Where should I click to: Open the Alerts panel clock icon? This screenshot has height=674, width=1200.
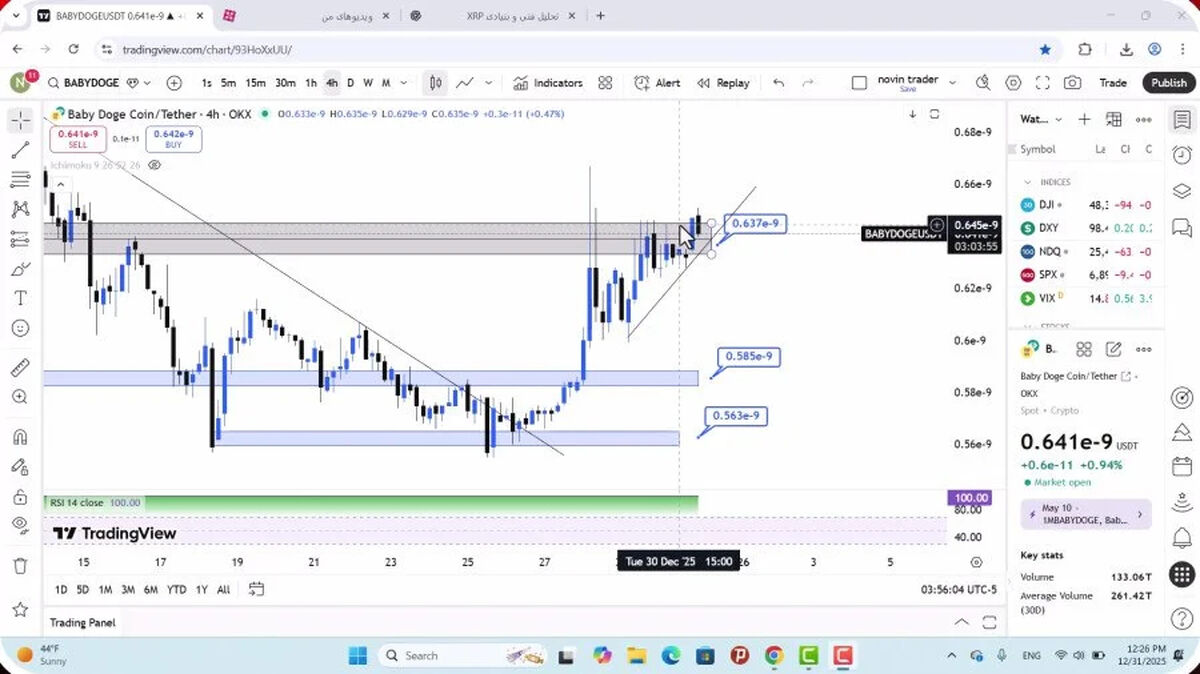tap(1182, 155)
